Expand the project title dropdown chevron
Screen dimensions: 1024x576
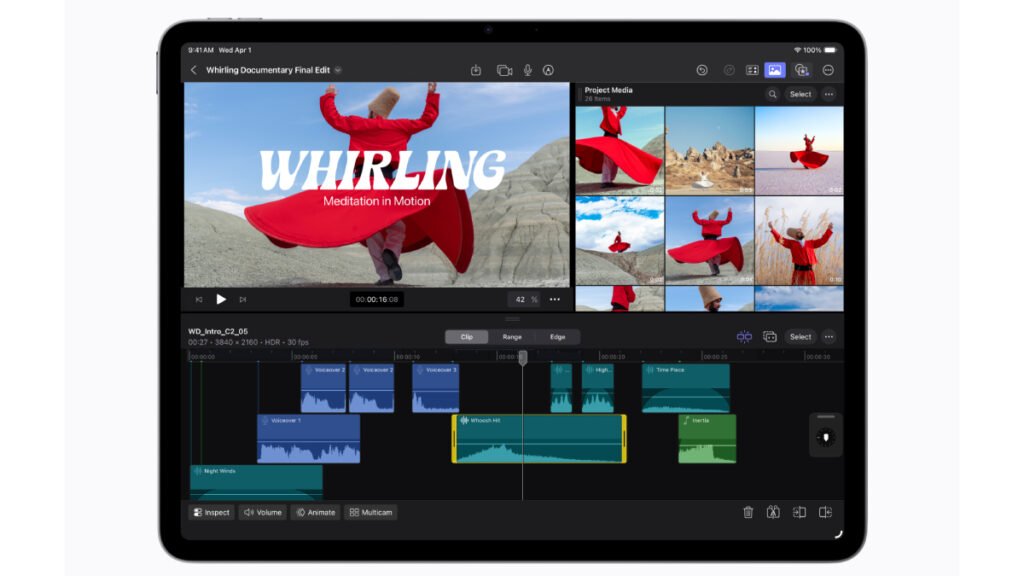pos(338,70)
